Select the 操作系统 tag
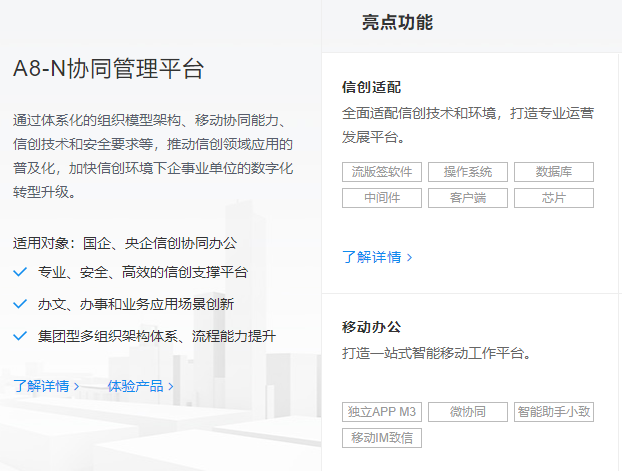 tap(467, 172)
